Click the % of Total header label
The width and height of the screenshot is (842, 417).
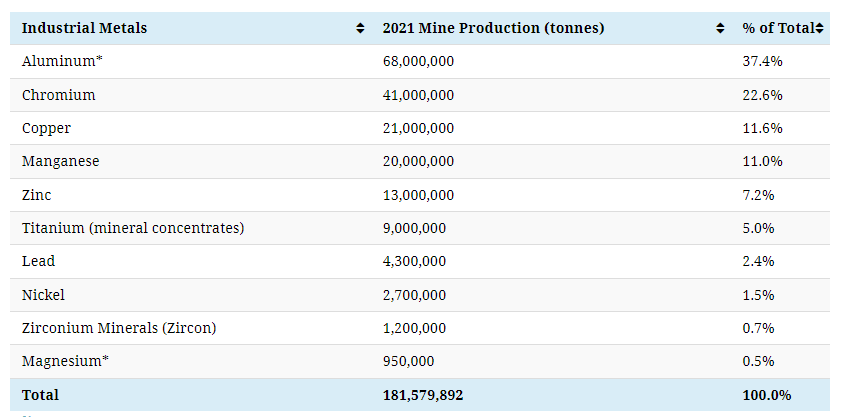777,28
